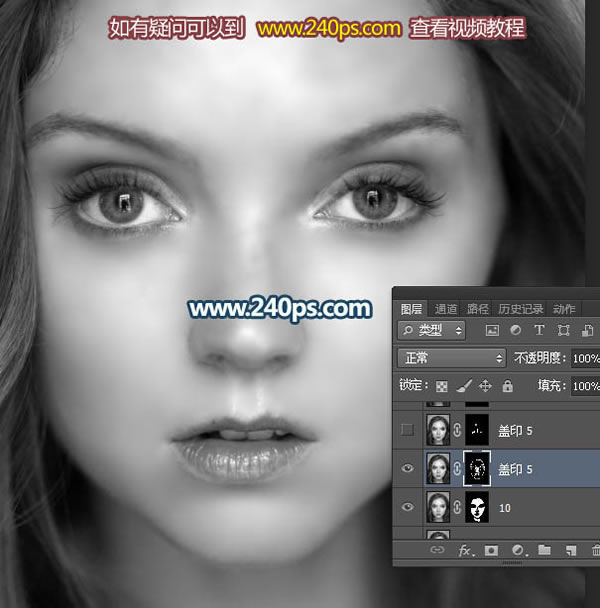The width and height of the screenshot is (600, 608).
Task: Filter layers by pixel image type
Action: coord(492,330)
